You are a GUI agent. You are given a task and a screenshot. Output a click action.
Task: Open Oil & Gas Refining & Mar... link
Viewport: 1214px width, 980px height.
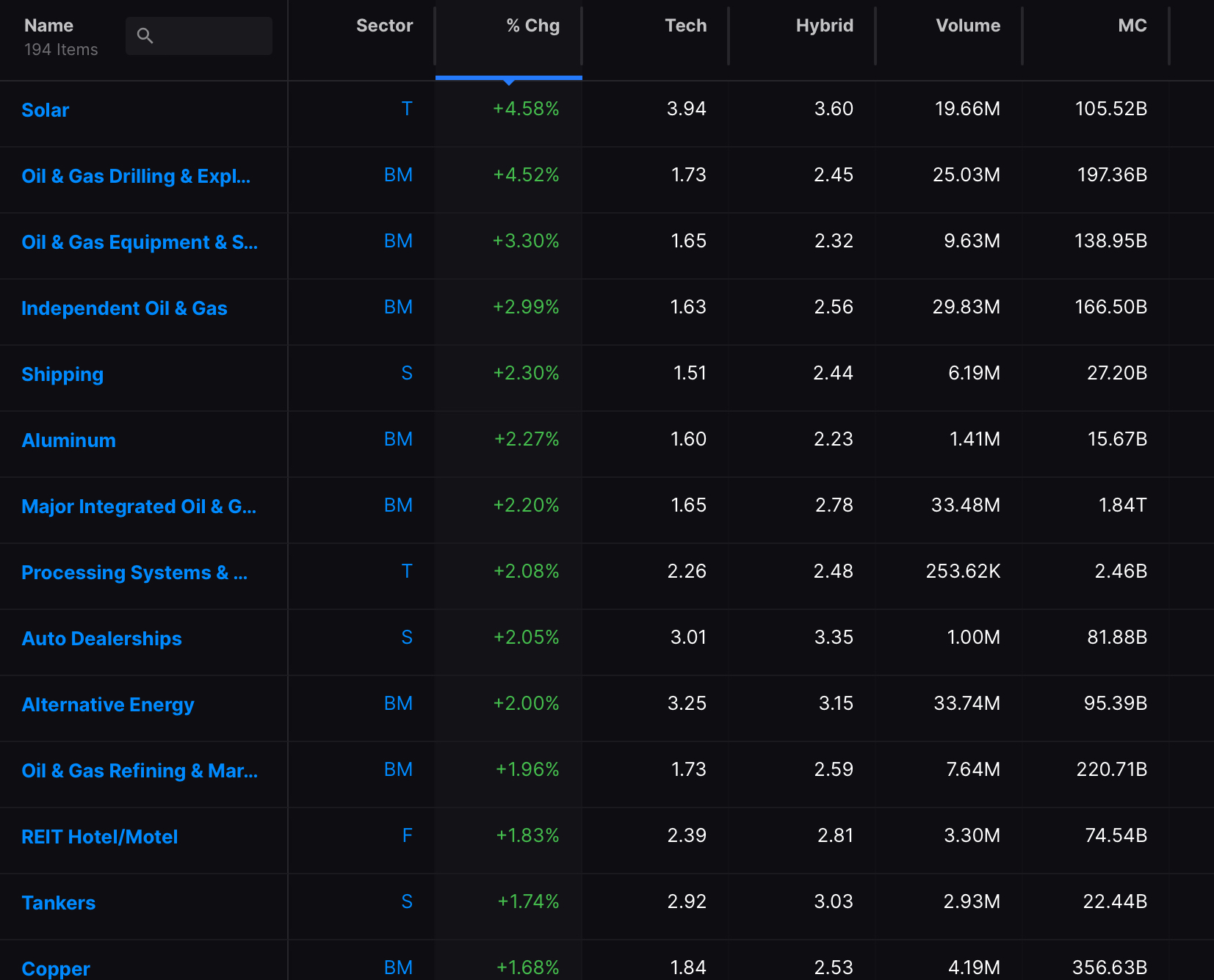coord(140,771)
